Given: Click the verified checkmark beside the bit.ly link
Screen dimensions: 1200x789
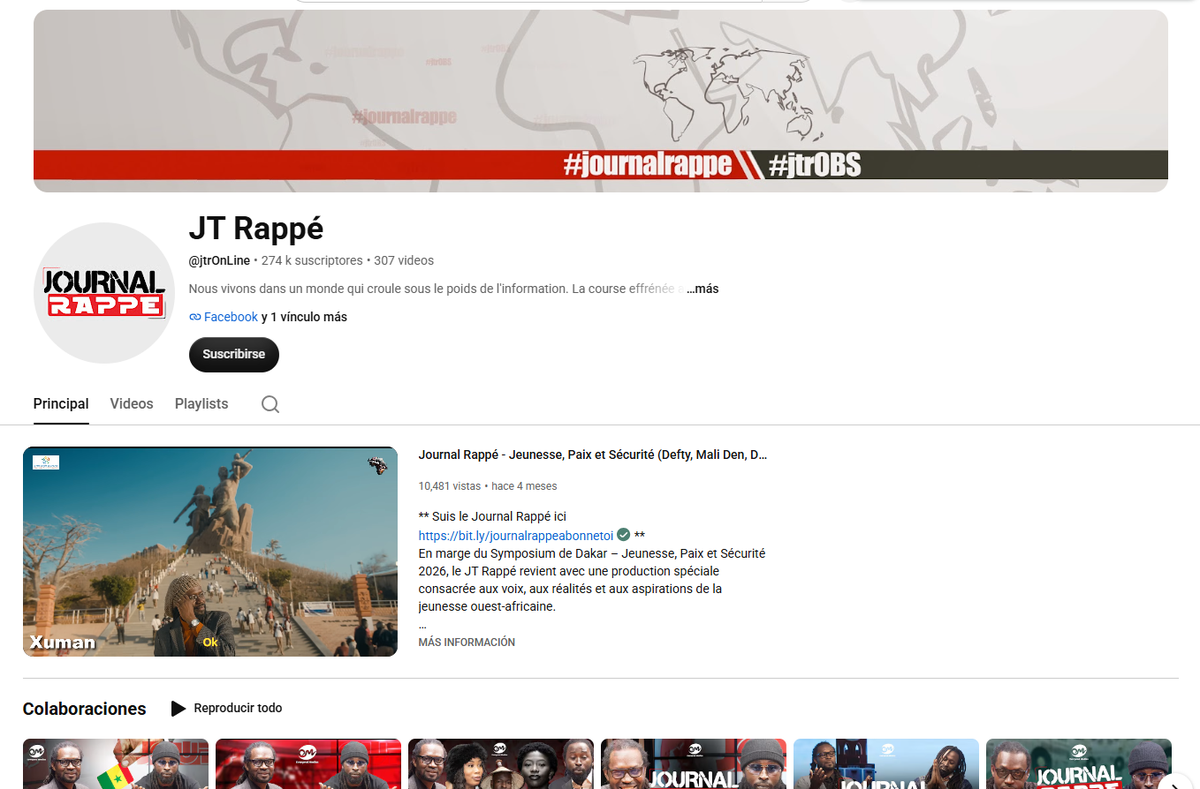Looking at the screenshot, I should pos(623,535).
